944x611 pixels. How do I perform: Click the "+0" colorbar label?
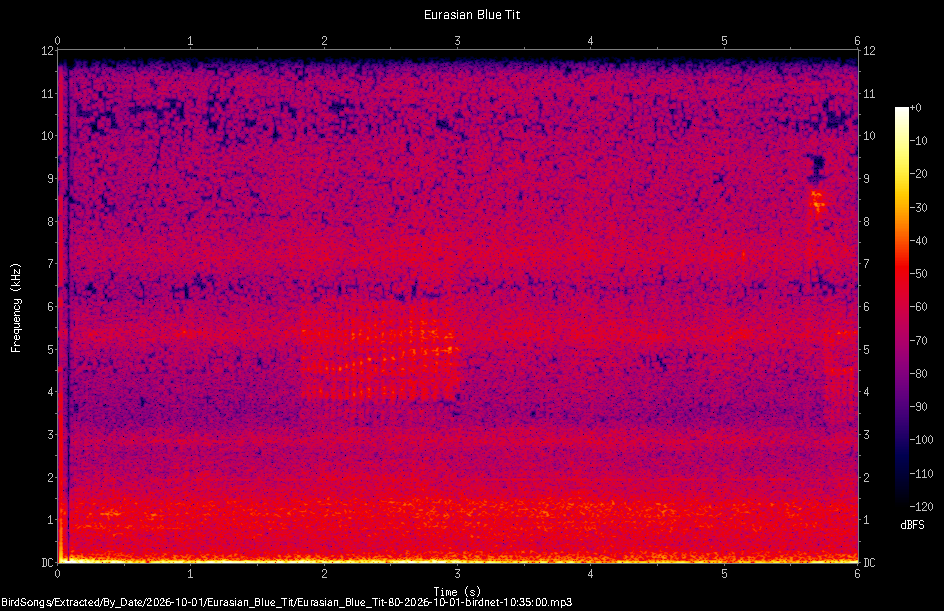pyautogui.click(x=916, y=108)
